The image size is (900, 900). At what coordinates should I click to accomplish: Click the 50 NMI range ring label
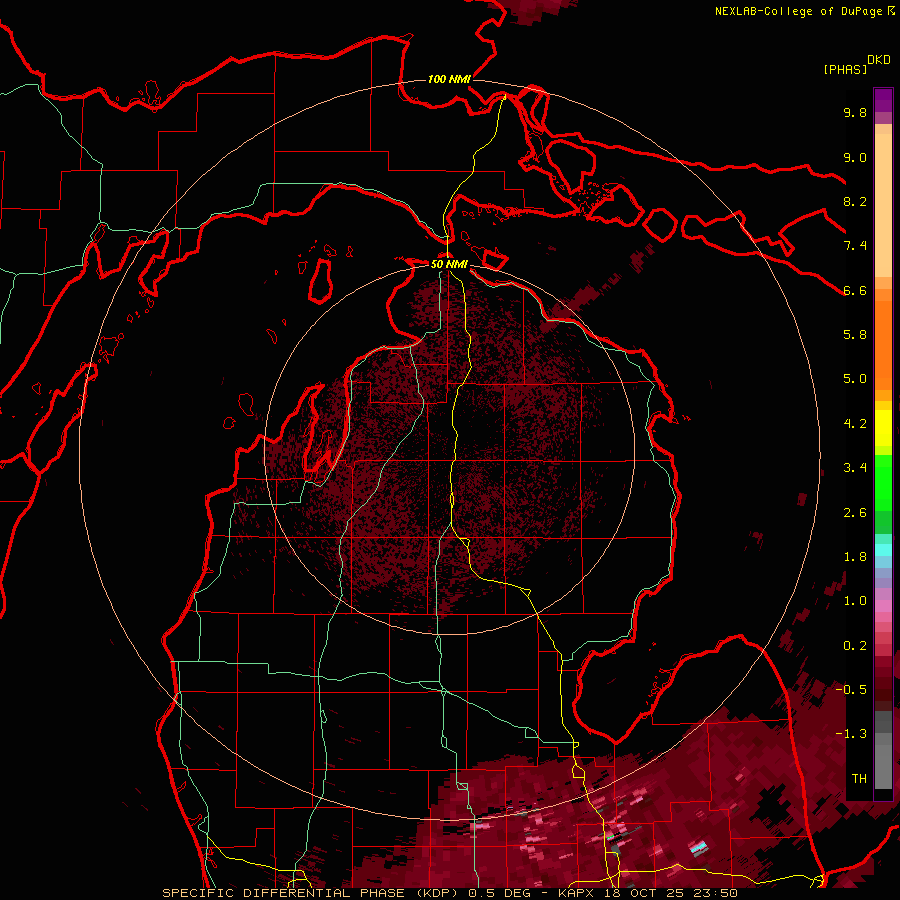coord(449,264)
